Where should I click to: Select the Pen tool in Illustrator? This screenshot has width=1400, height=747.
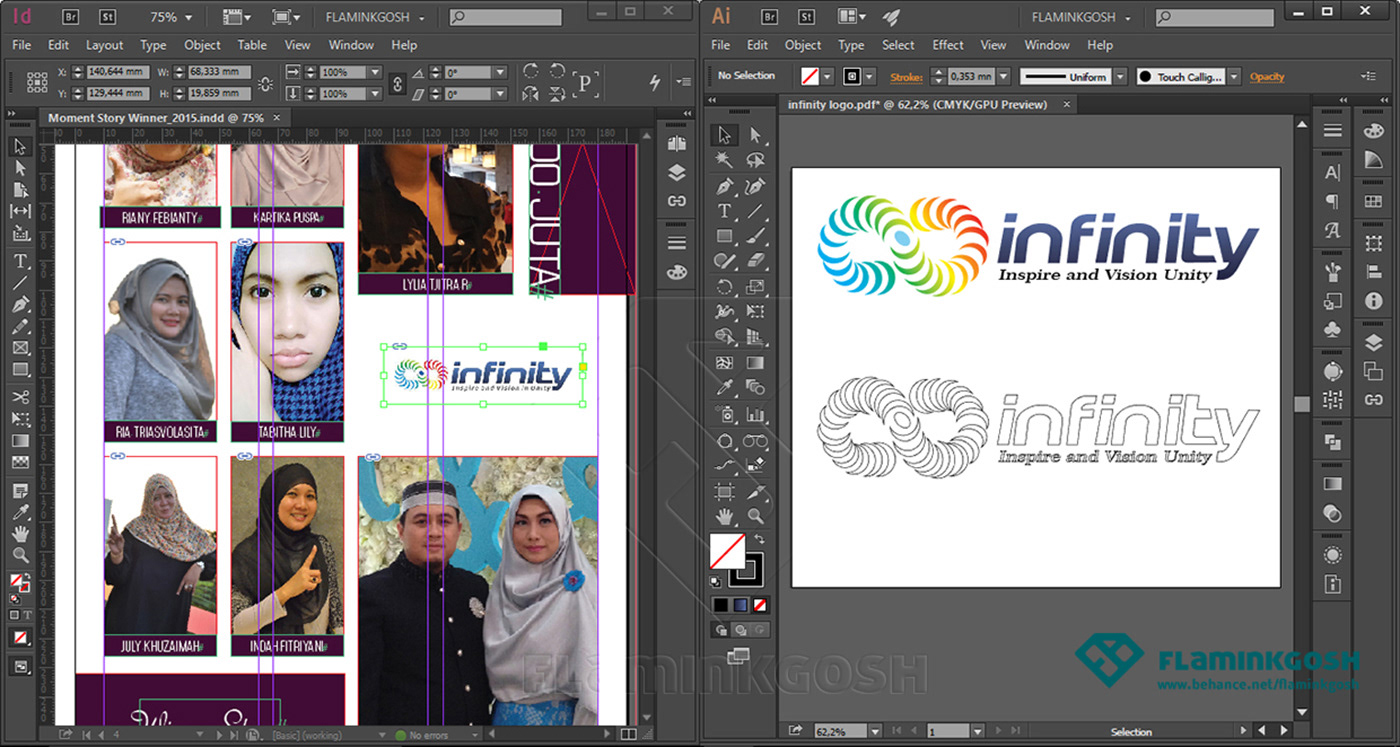(x=725, y=186)
